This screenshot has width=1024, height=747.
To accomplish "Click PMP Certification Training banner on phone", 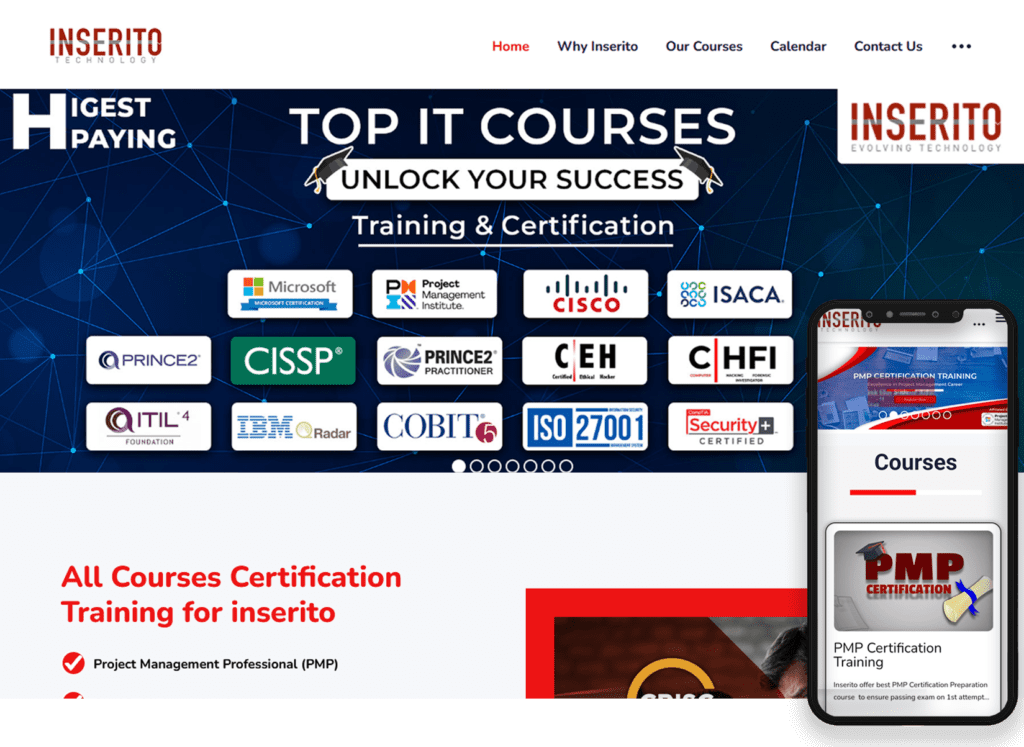I will tap(912, 388).
